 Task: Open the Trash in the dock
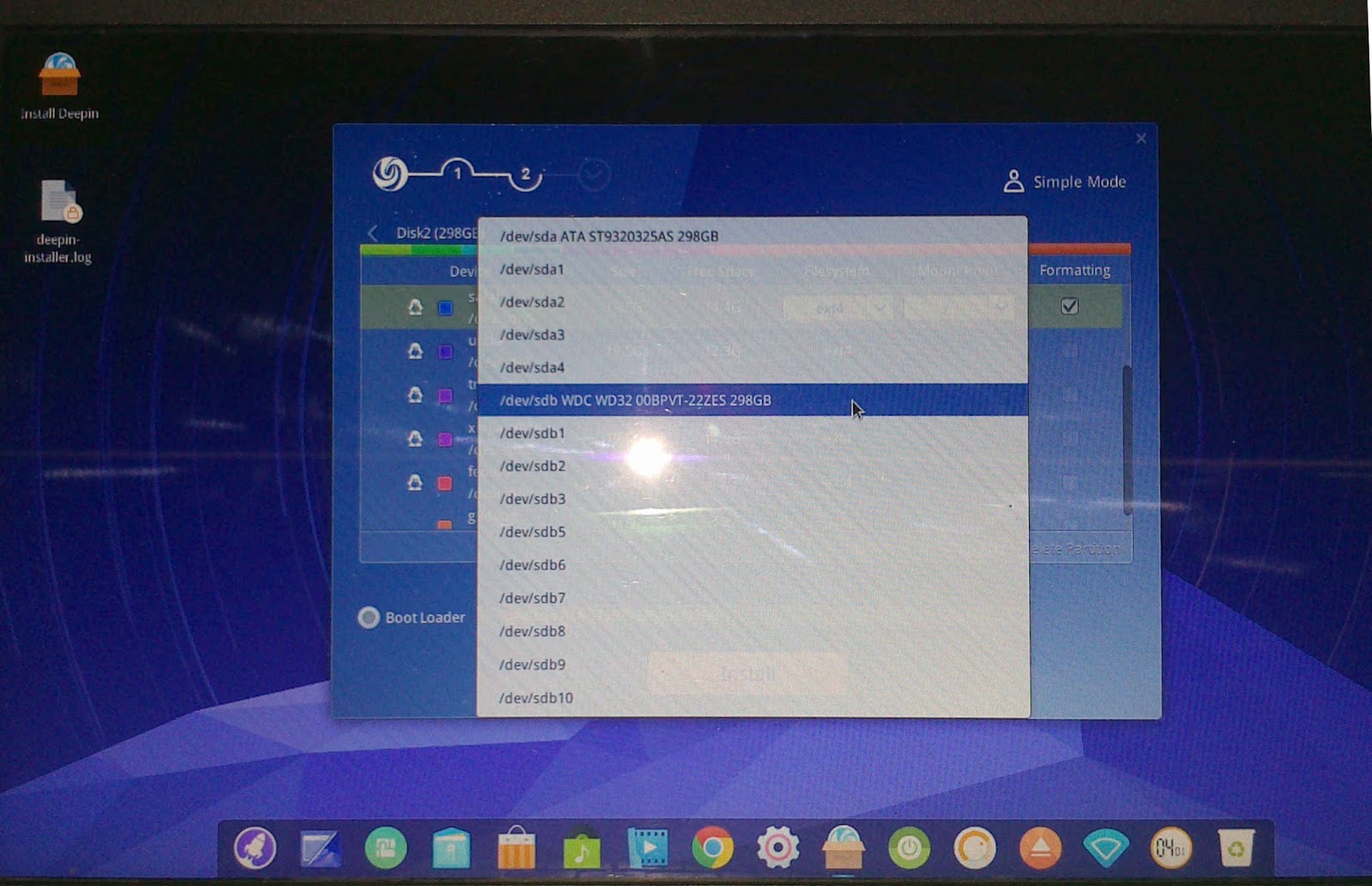point(1236,848)
